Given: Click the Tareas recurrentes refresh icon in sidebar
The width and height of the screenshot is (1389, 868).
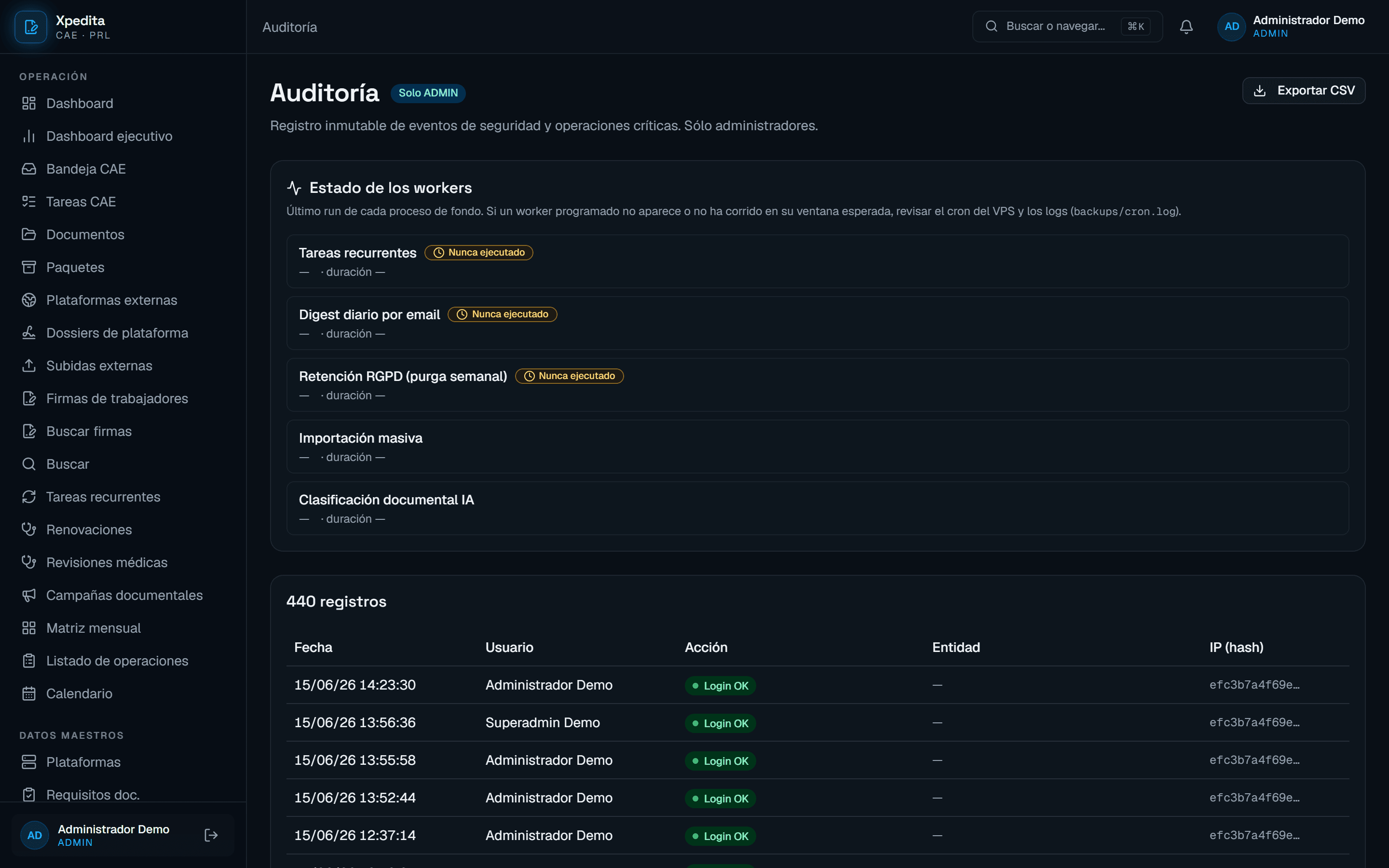Looking at the screenshot, I should (x=29, y=497).
